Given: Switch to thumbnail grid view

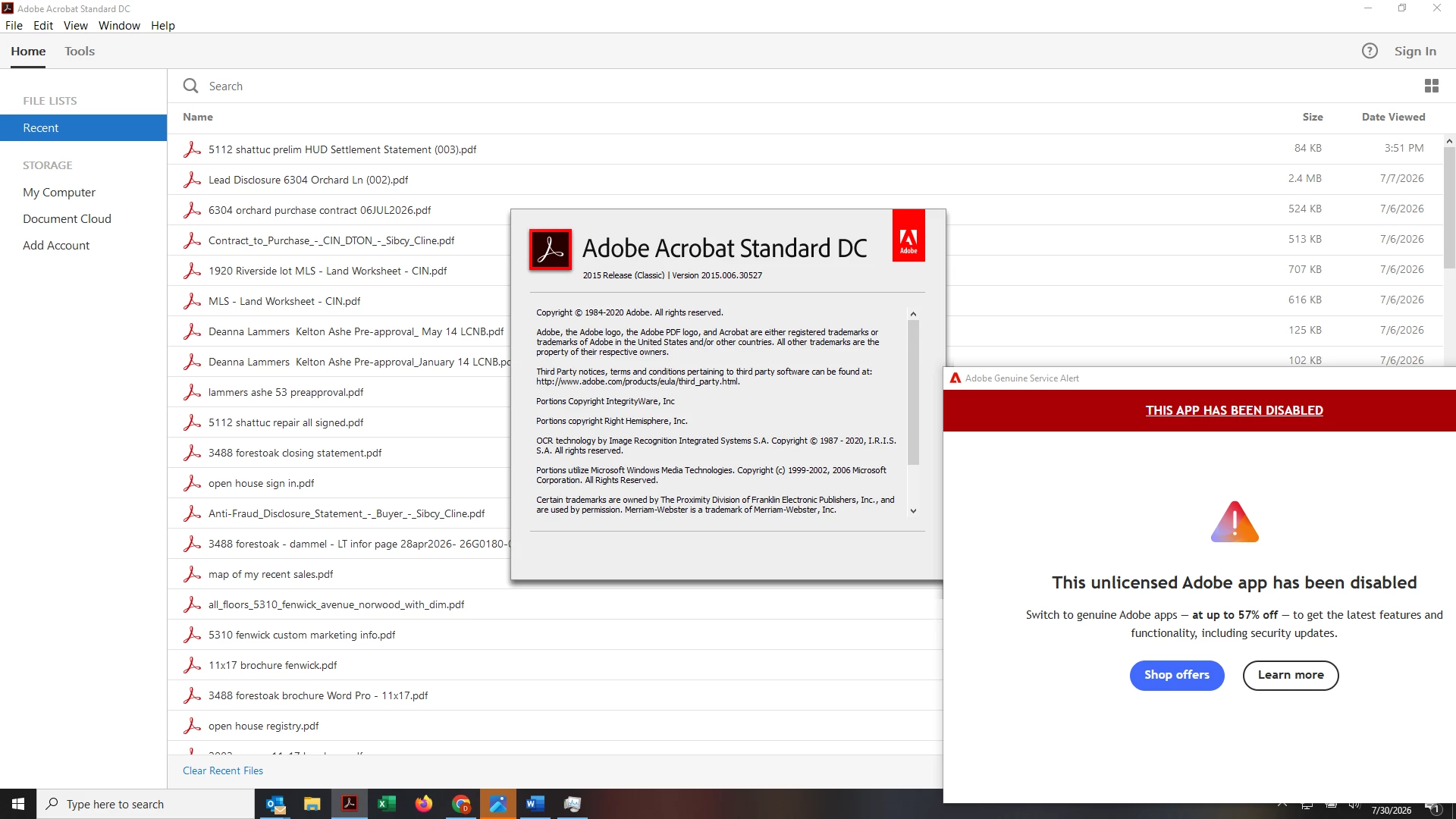Looking at the screenshot, I should click(1432, 86).
